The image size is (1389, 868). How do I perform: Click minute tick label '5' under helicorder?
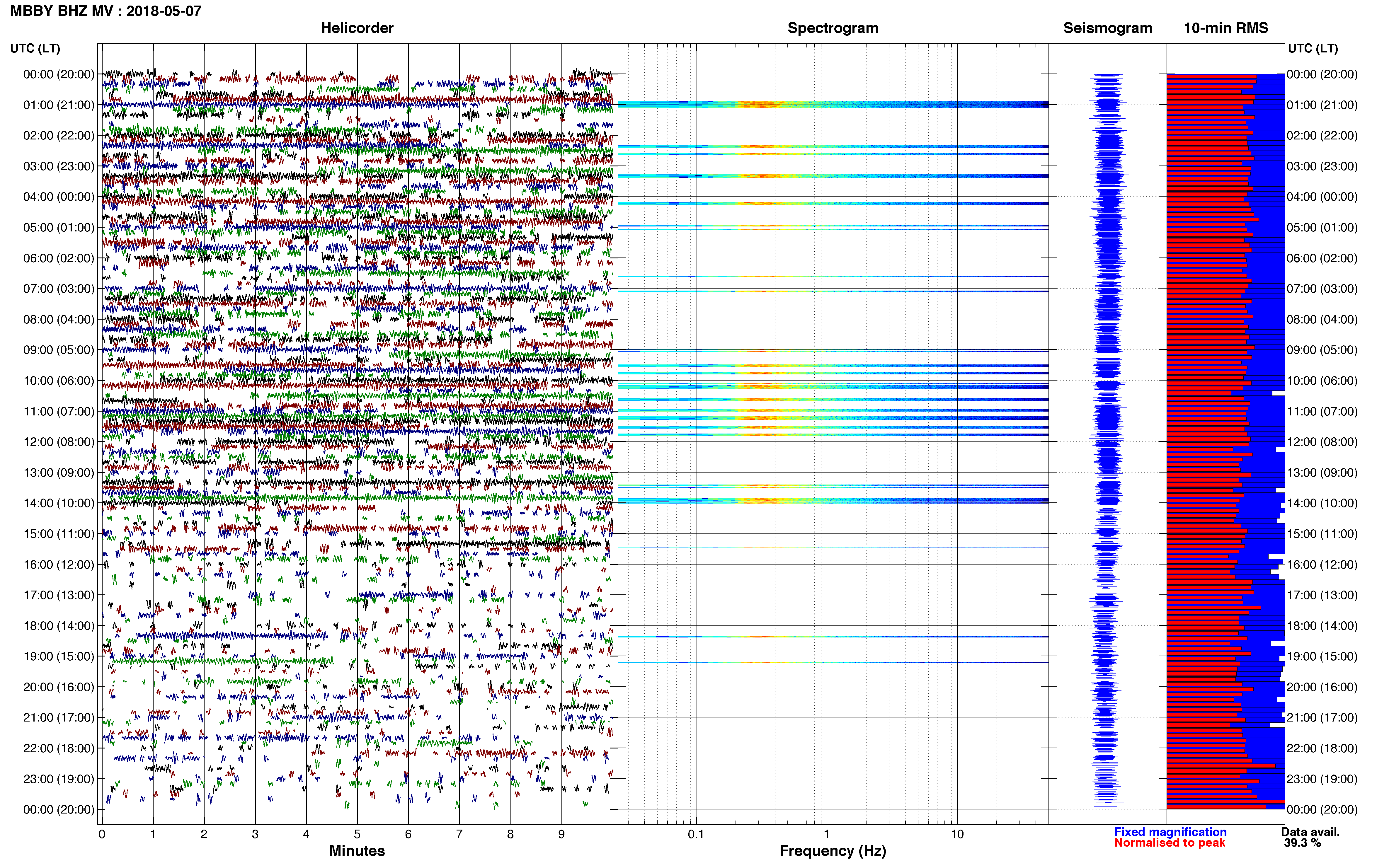coord(357,834)
